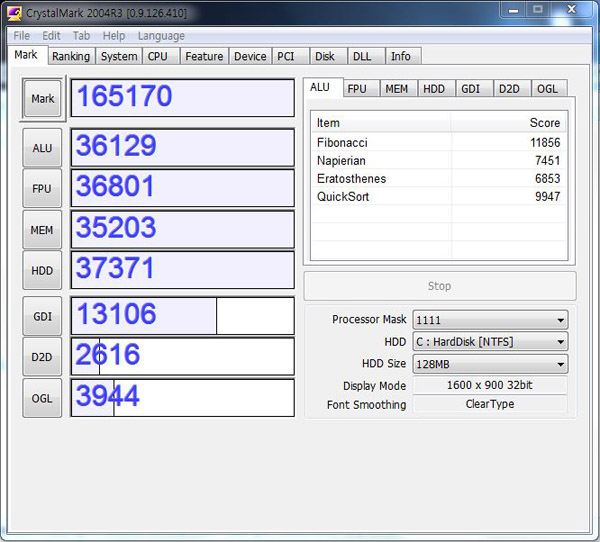Screen dimensions: 600x542
Task: Open the Processor Mask dropdown
Action: coord(491,320)
